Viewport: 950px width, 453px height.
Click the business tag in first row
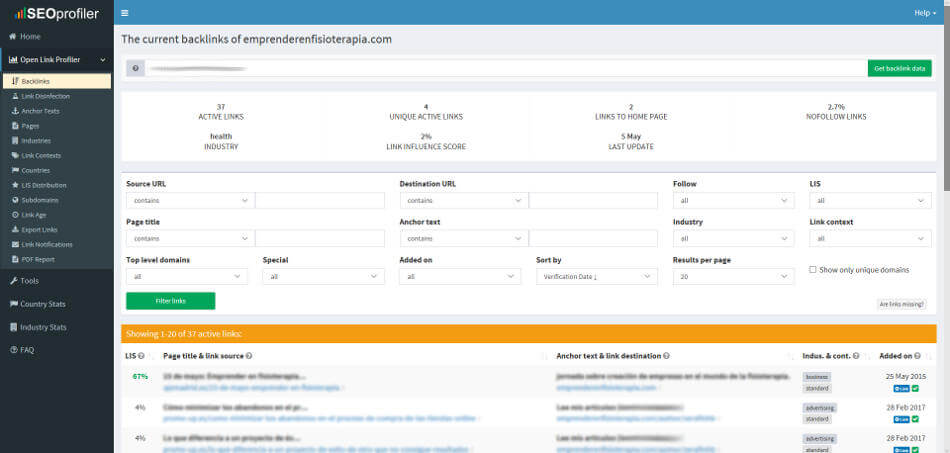(x=817, y=377)
